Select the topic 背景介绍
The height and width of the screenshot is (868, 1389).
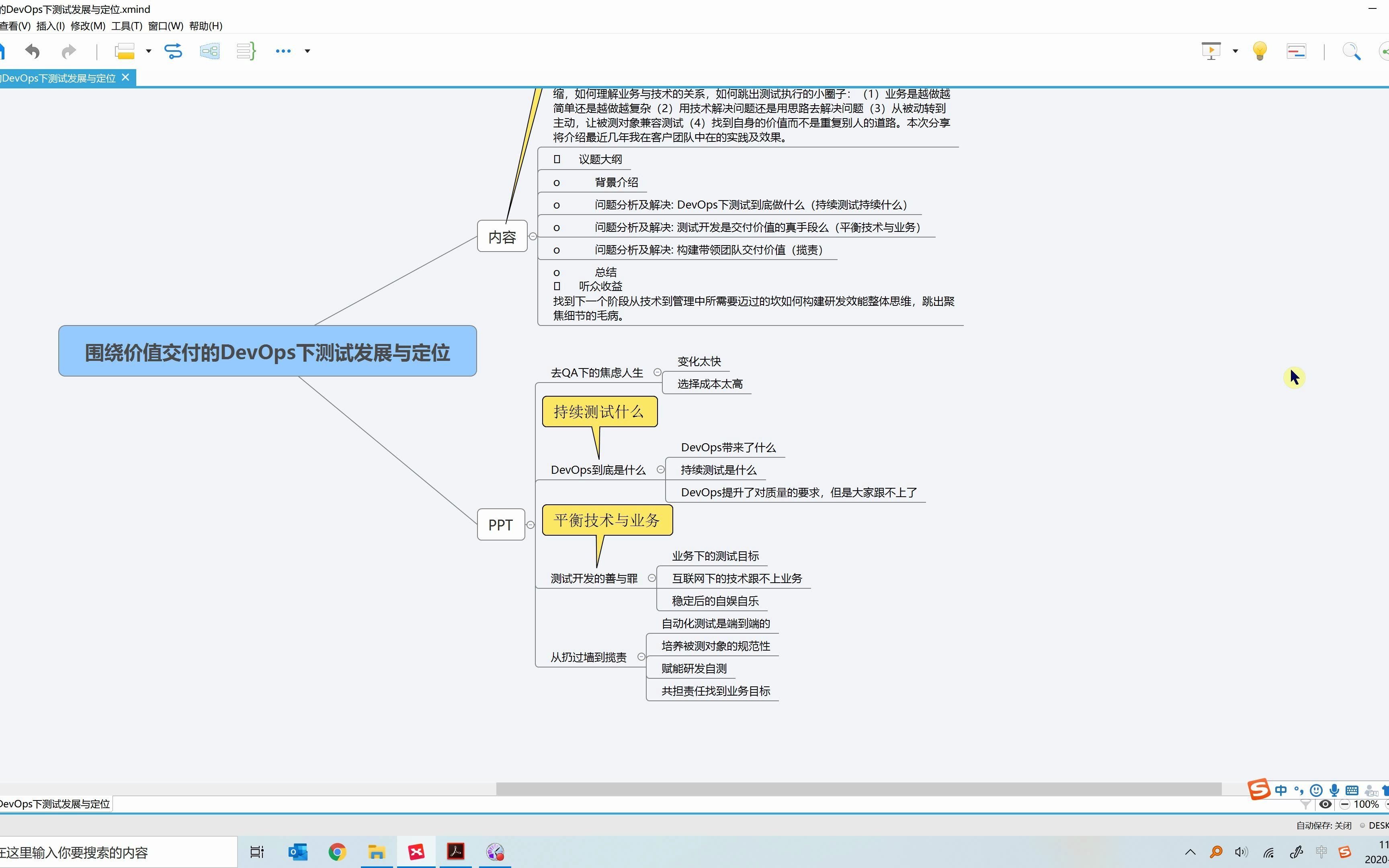pos(617,182)
